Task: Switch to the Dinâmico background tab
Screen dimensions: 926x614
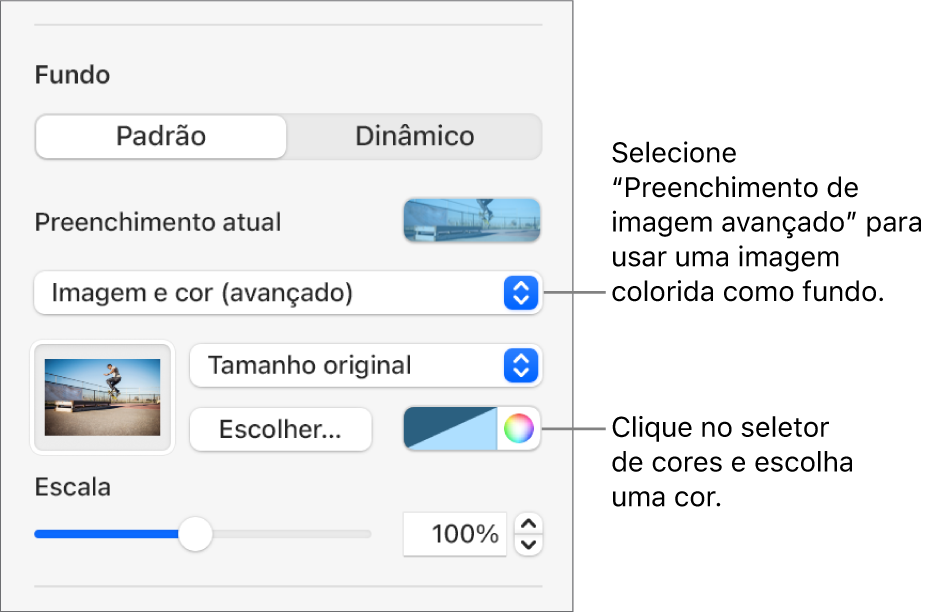Action: (x=414, y=136)
